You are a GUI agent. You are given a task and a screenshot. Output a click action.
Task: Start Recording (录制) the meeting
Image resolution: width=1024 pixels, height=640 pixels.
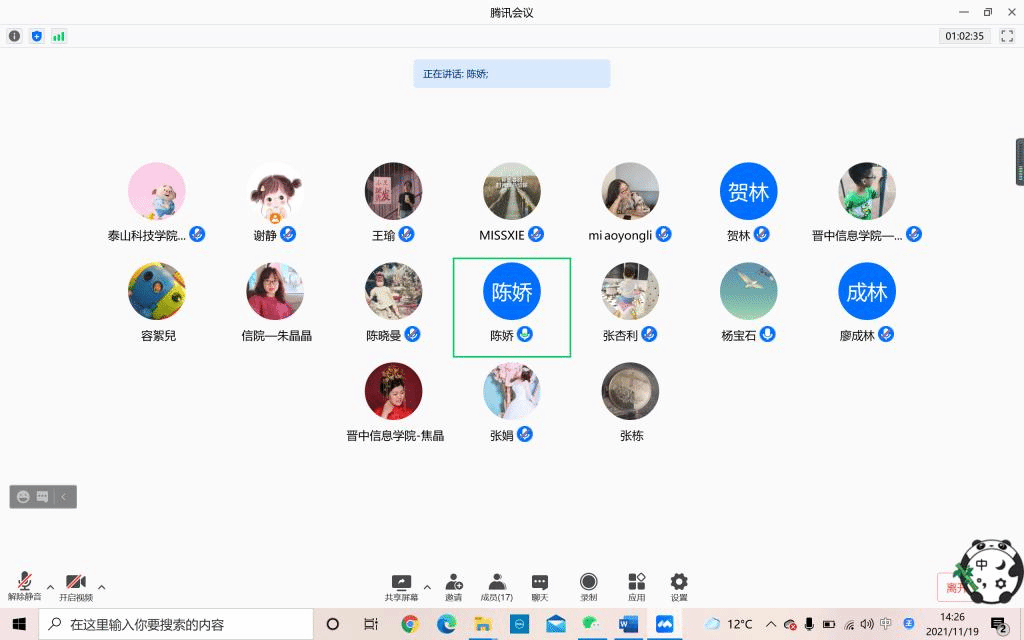[x=589, y=586]
